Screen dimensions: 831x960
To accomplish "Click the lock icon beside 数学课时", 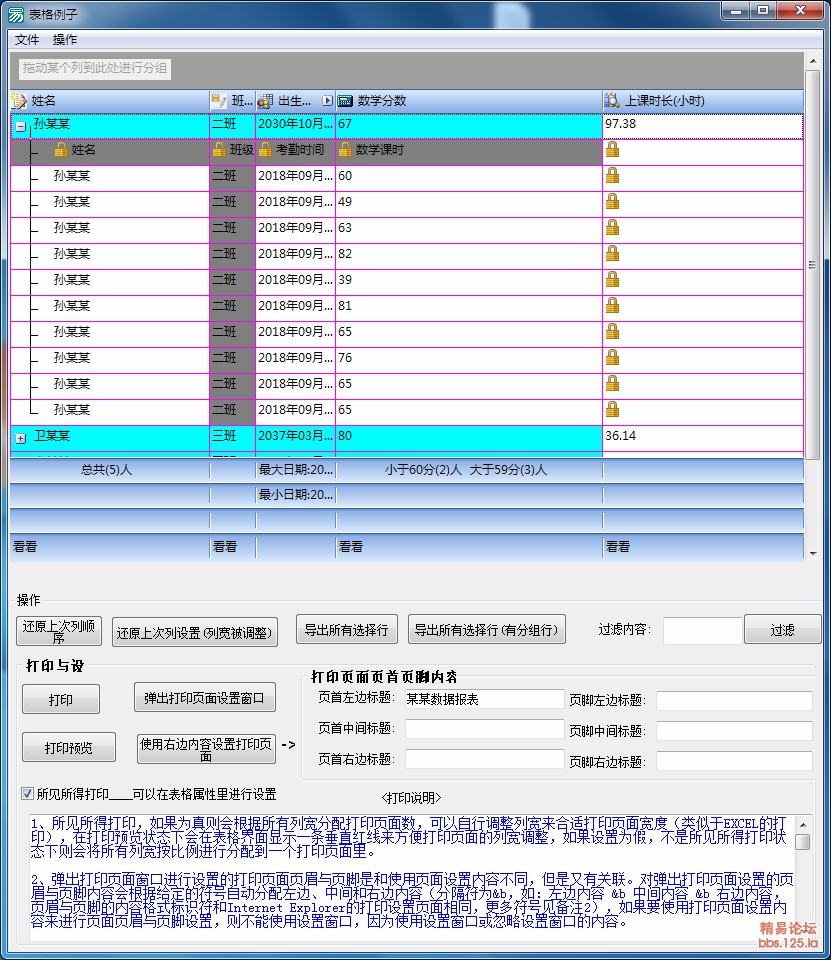I will 345,150.
